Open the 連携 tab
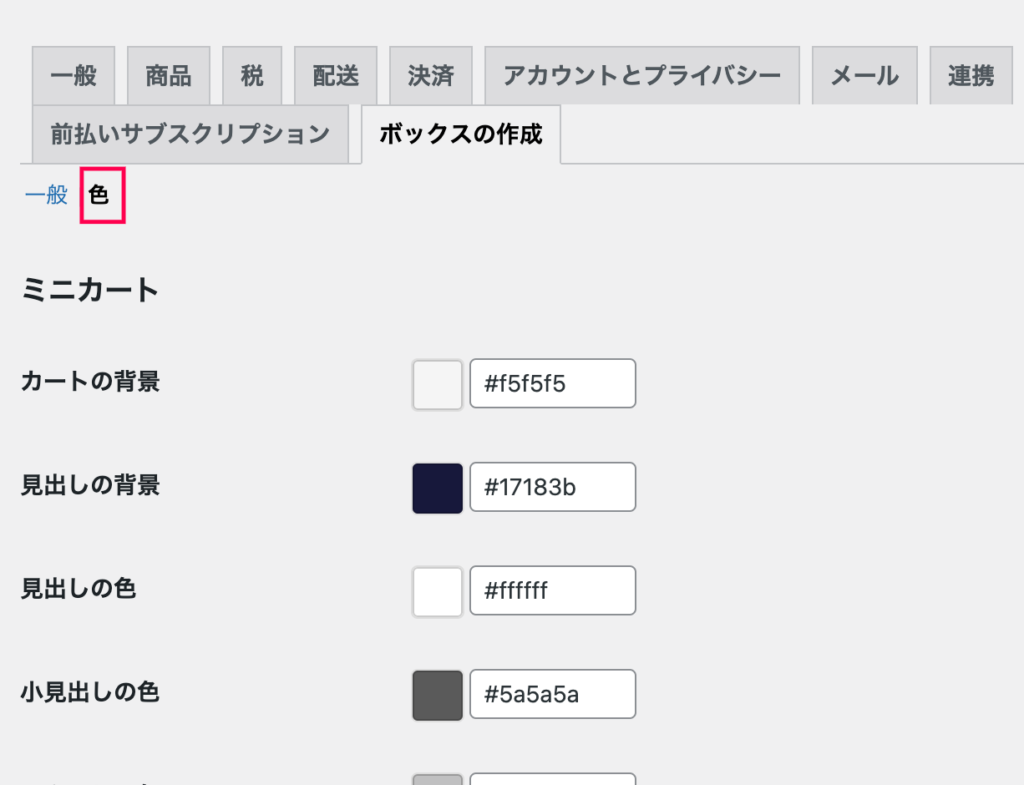This screenshot has height=785, width=1024. (x=971, y=76)
